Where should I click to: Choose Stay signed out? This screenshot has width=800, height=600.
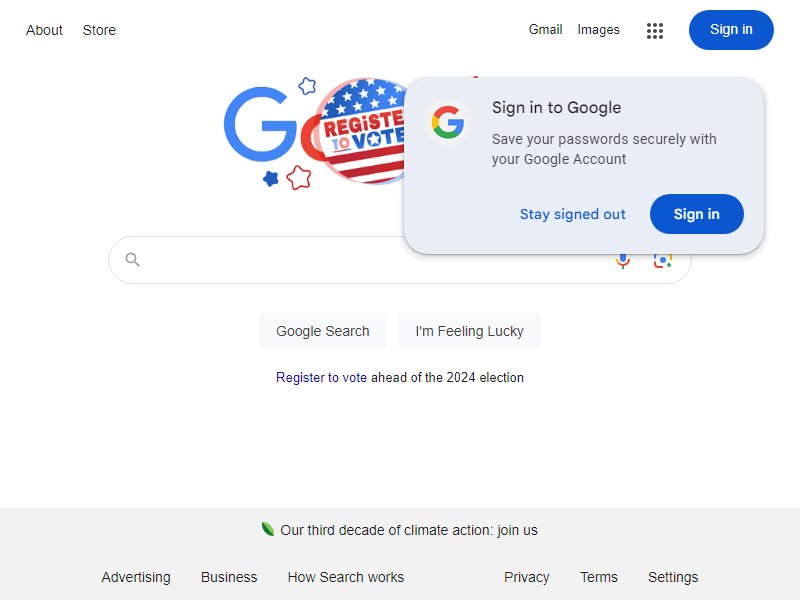click(572, 214)
